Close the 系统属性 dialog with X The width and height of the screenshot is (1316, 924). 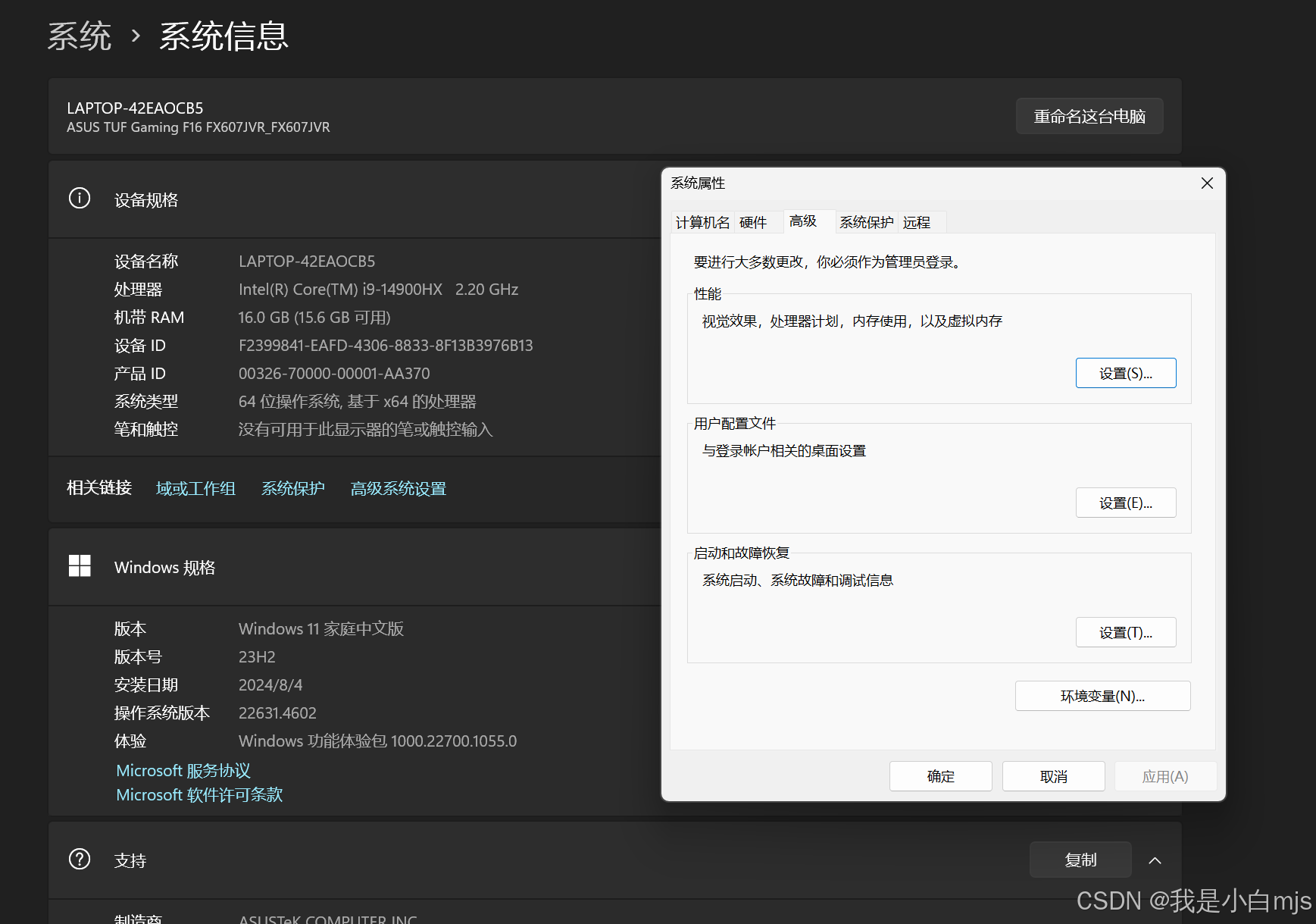tap(1207, 183)
